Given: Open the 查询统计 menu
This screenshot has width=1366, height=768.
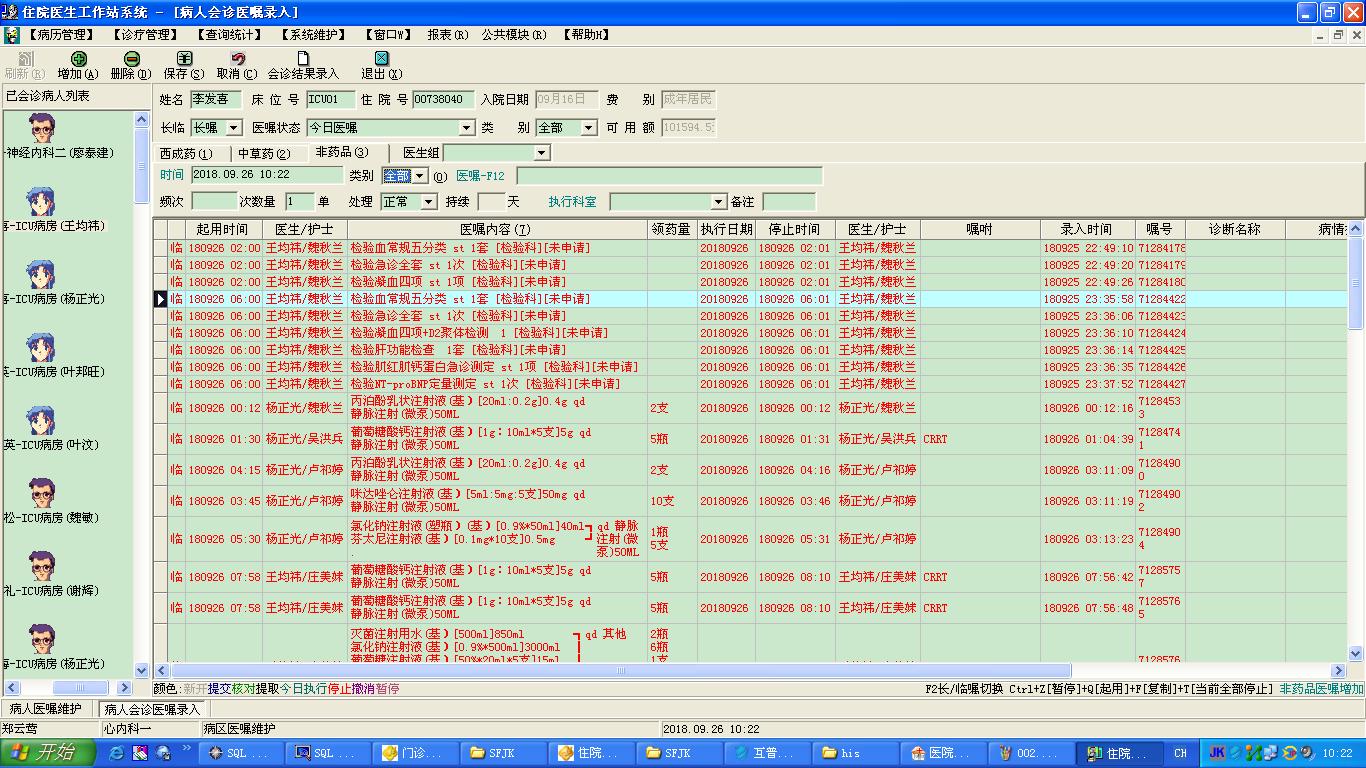Looking at the screenshot, I should 229,35.
